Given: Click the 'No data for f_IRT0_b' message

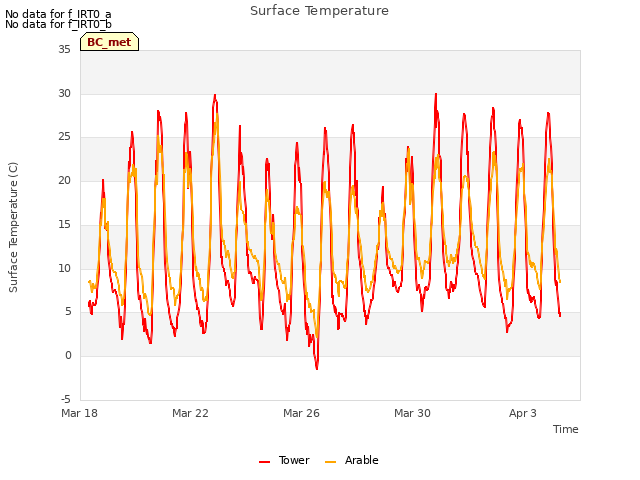Looking at the screenshot, I should click(x=58, y=24).
